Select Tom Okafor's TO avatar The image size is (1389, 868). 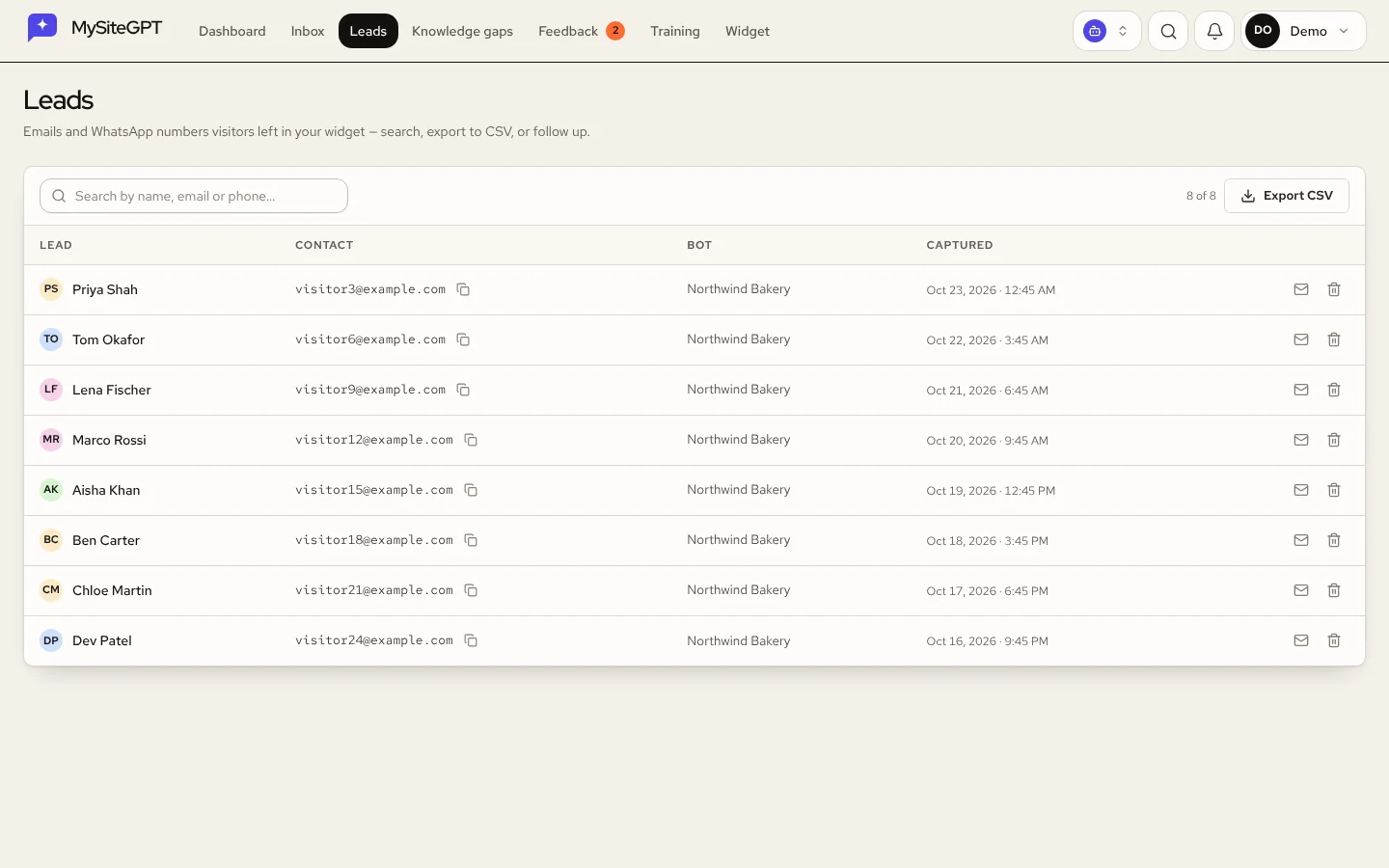click(x=51, y=339)
